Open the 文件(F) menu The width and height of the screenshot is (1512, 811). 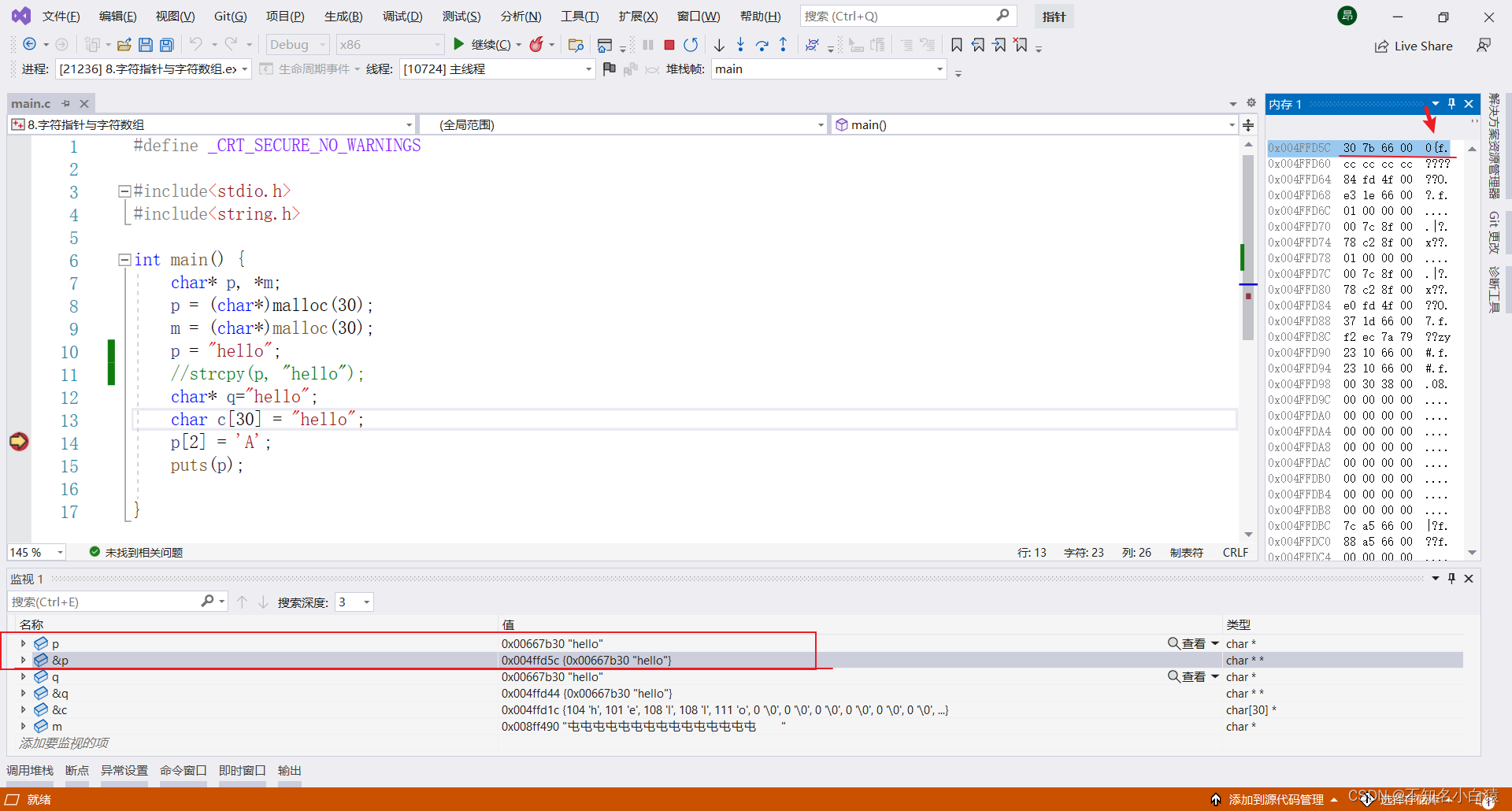(61, 17)
